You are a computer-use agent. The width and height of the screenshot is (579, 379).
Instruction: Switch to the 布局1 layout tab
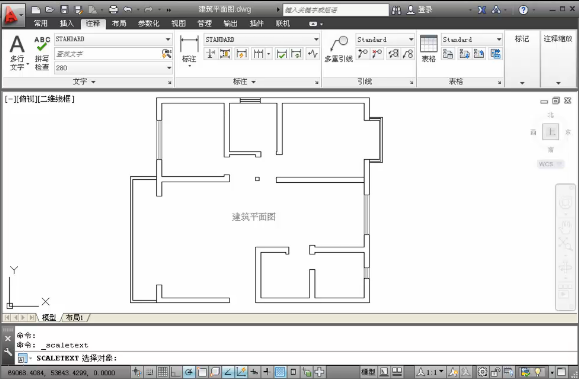click(x=74, y=317)
